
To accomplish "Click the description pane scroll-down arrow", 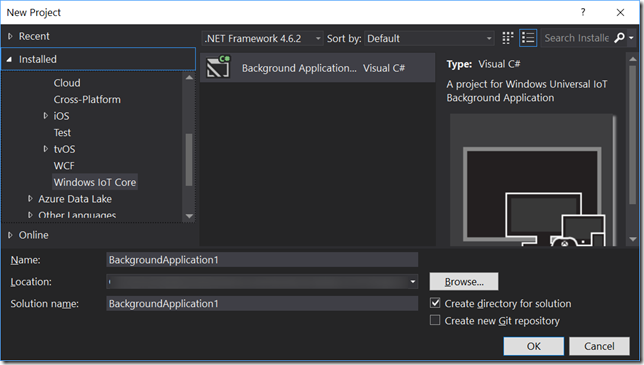I will [632, 239].
